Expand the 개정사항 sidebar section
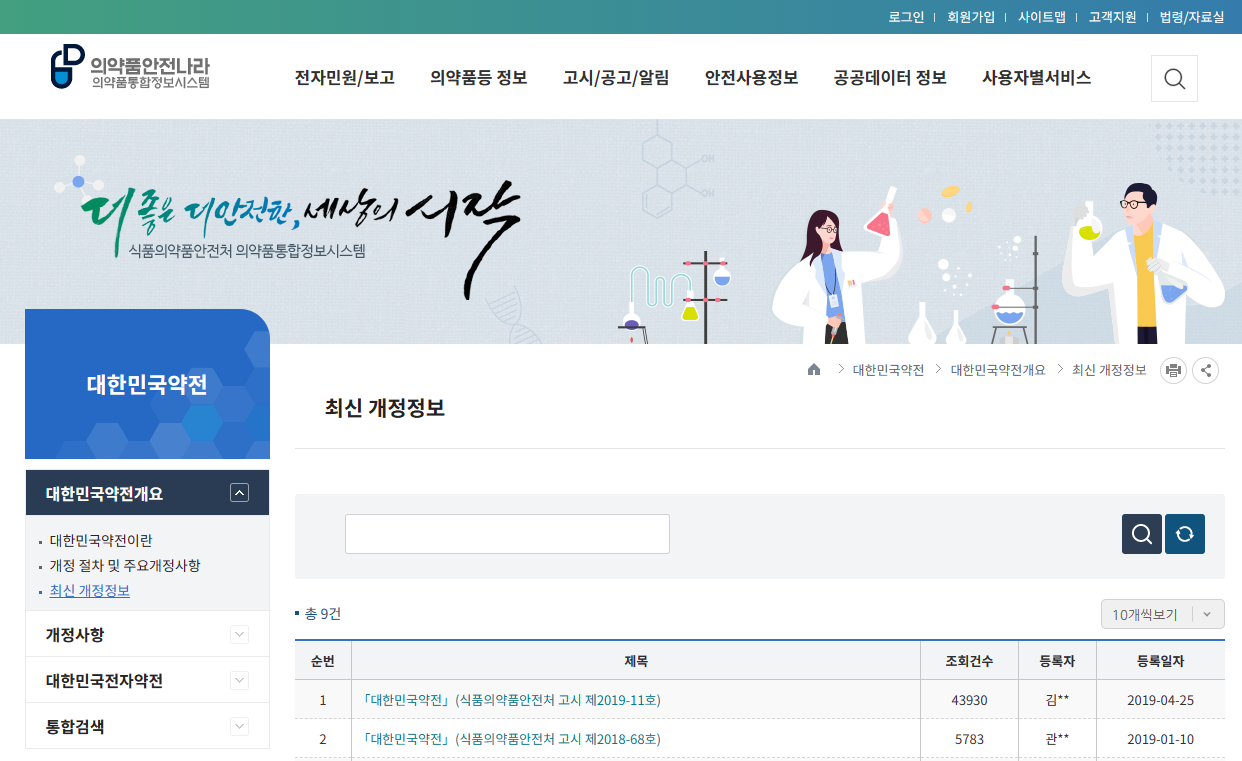Screen dimensions: 1242x761 coord(239,634)
